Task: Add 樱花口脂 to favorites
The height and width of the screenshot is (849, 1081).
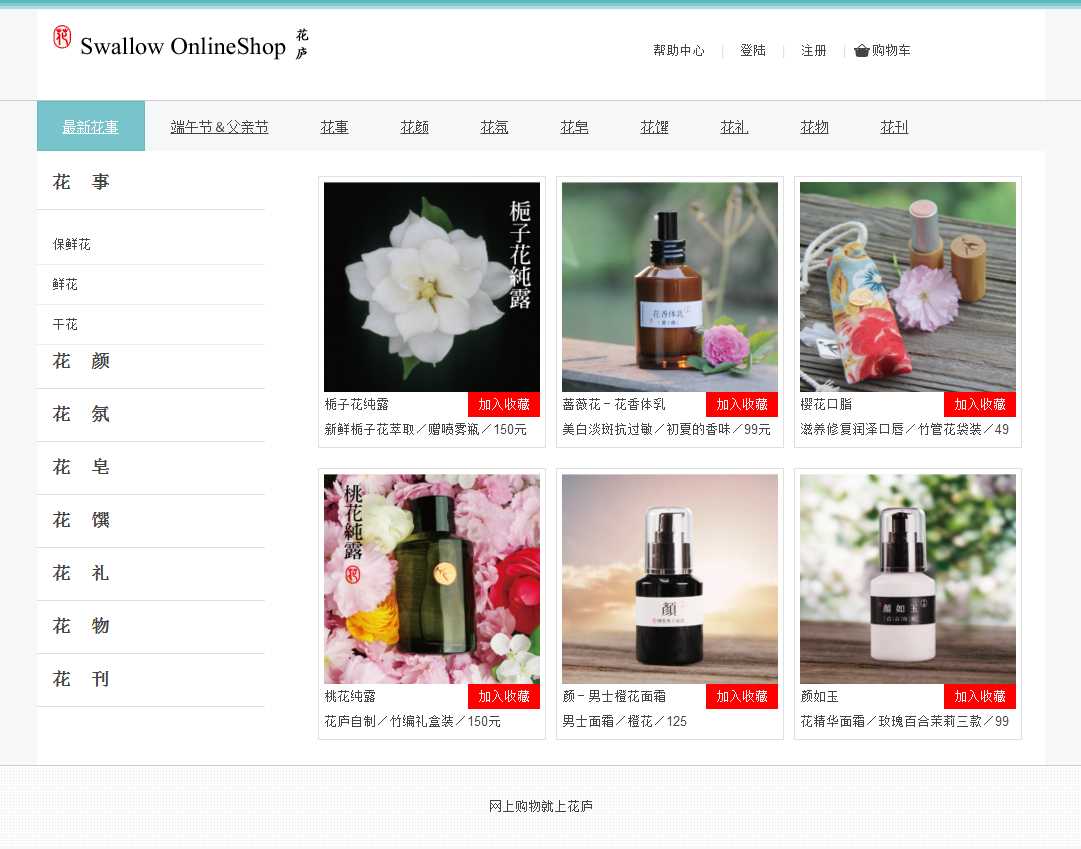Action: click(x=979, y=405)
